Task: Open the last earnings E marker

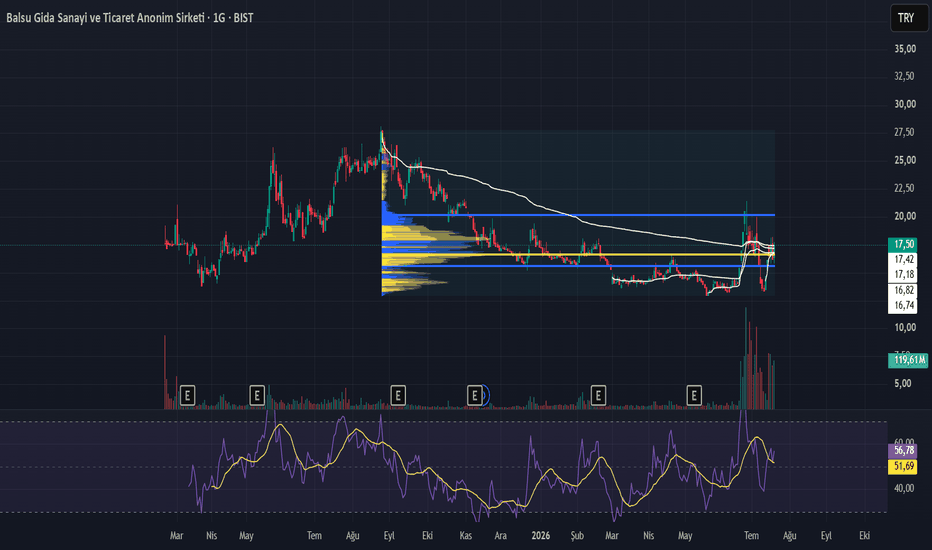Action: click(x=694, y=395)
